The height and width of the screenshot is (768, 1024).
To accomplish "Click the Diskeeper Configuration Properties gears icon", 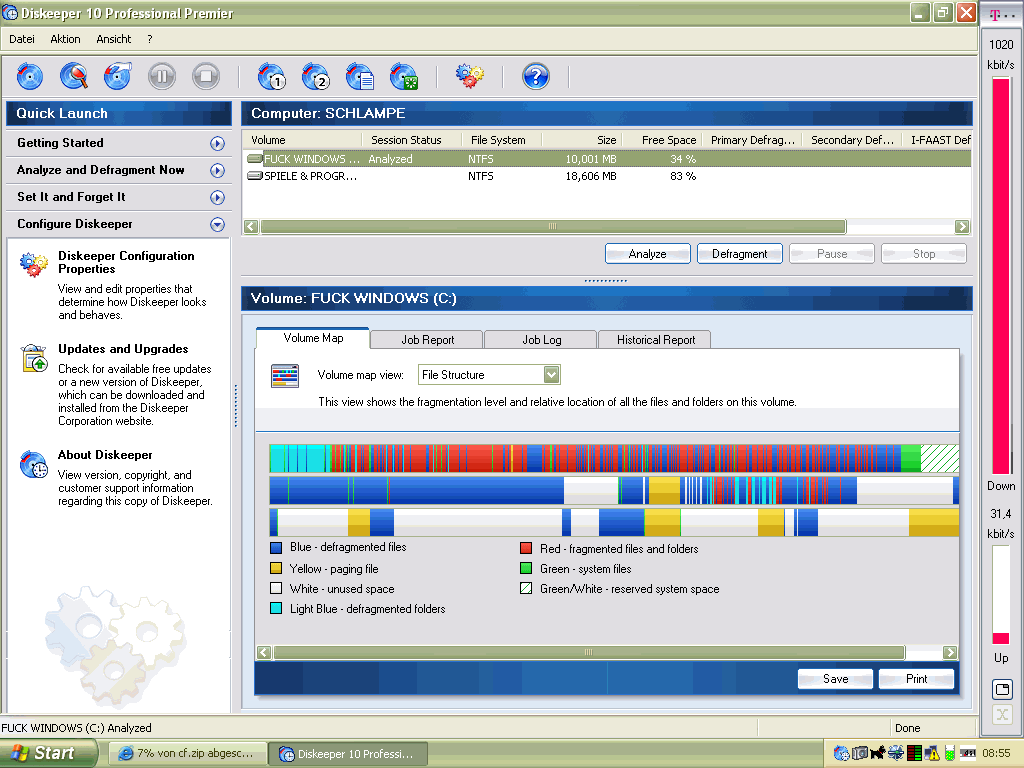I will click(x=33, y=264).
